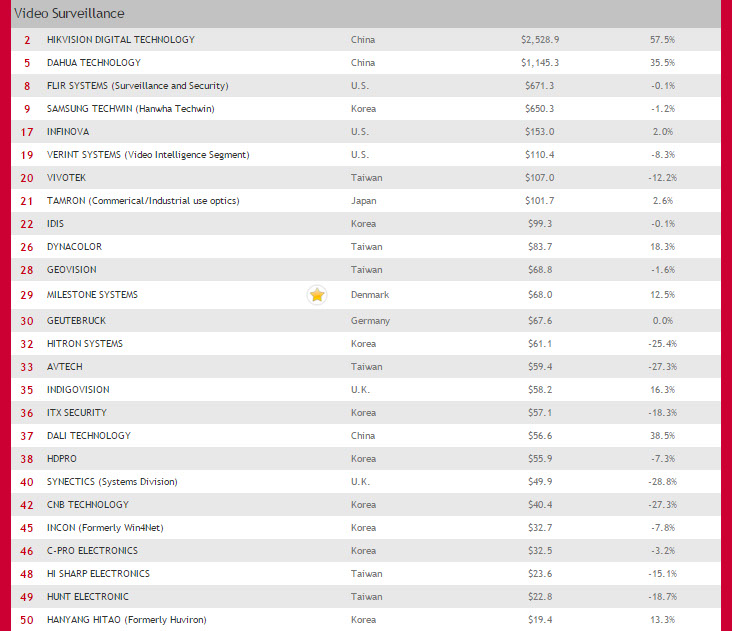This screenshot has height=631, width=732.
Task: Open the Verint Systems Video Intelligence entry
Action: (x=148, y=155)
